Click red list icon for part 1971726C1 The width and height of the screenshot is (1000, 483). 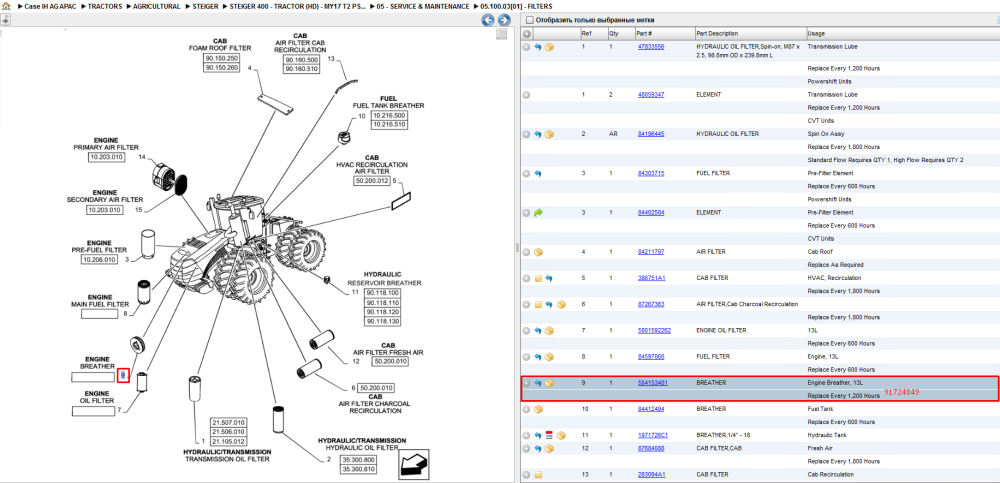pyautogui.click(x=549, y=435)
